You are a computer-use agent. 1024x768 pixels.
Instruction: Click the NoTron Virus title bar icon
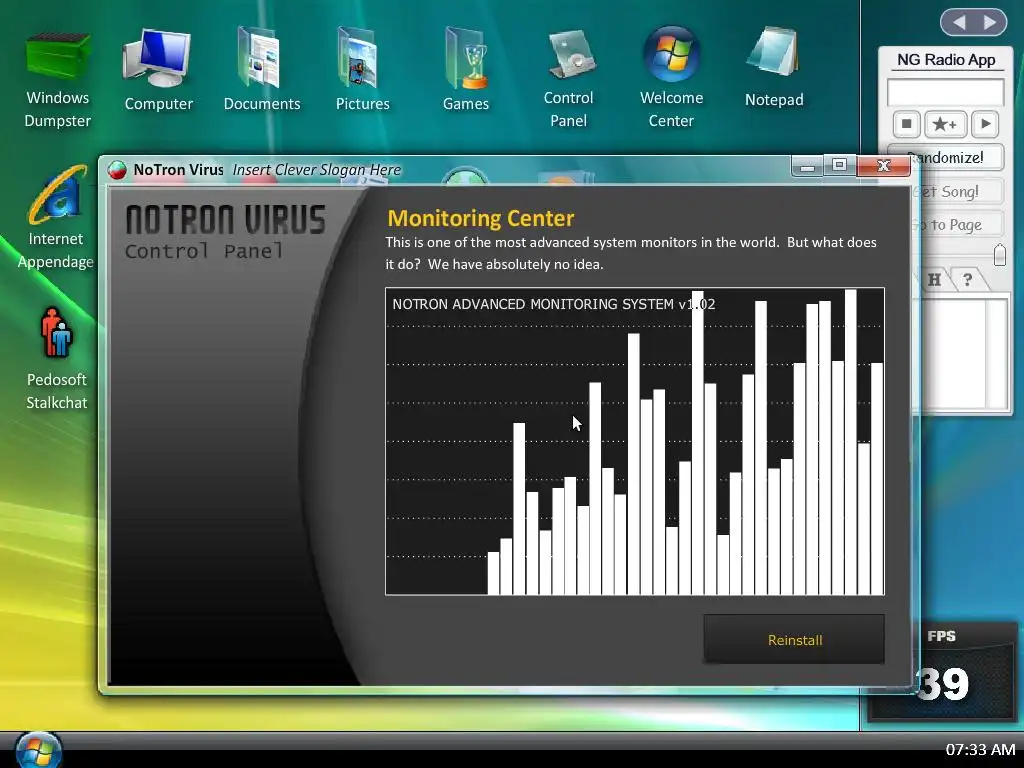[118, 170]
